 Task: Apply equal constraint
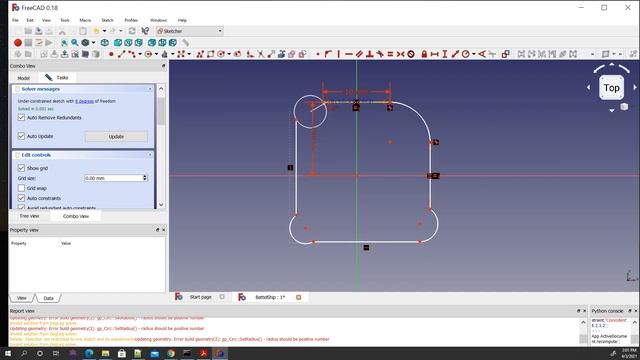pyautogui.click(x=390, y=54)
